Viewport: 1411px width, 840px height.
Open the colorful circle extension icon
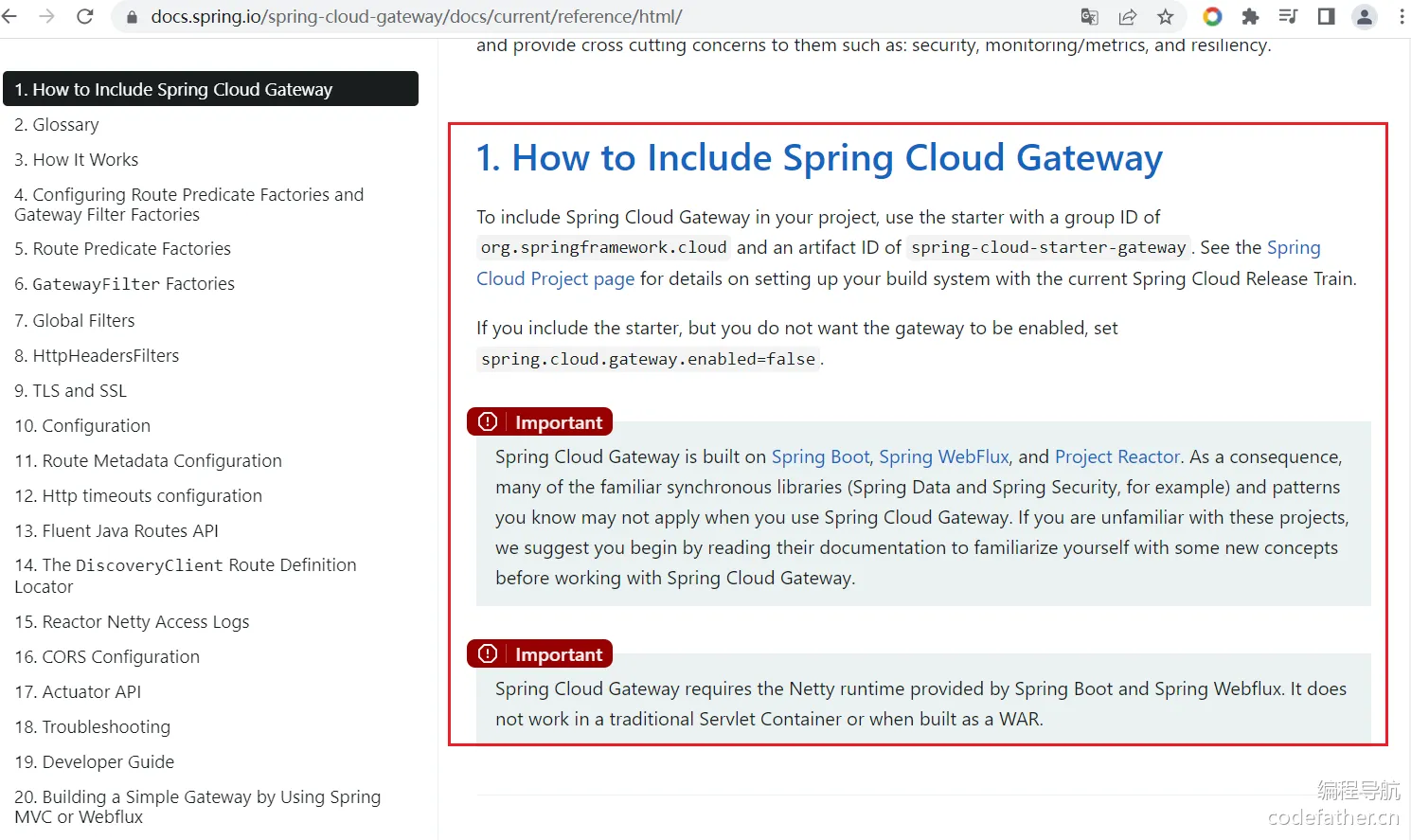pos(1212,16)
